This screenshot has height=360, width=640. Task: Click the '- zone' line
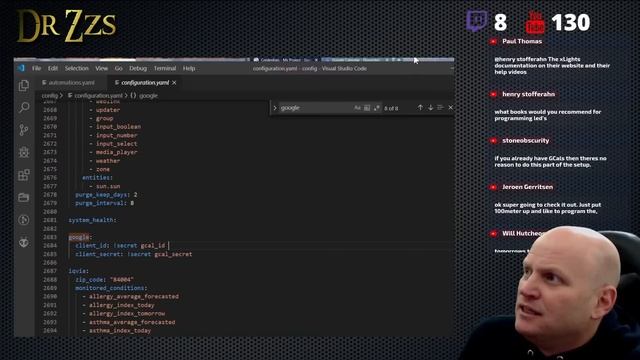pyautogui.click(x=99, y=169)
